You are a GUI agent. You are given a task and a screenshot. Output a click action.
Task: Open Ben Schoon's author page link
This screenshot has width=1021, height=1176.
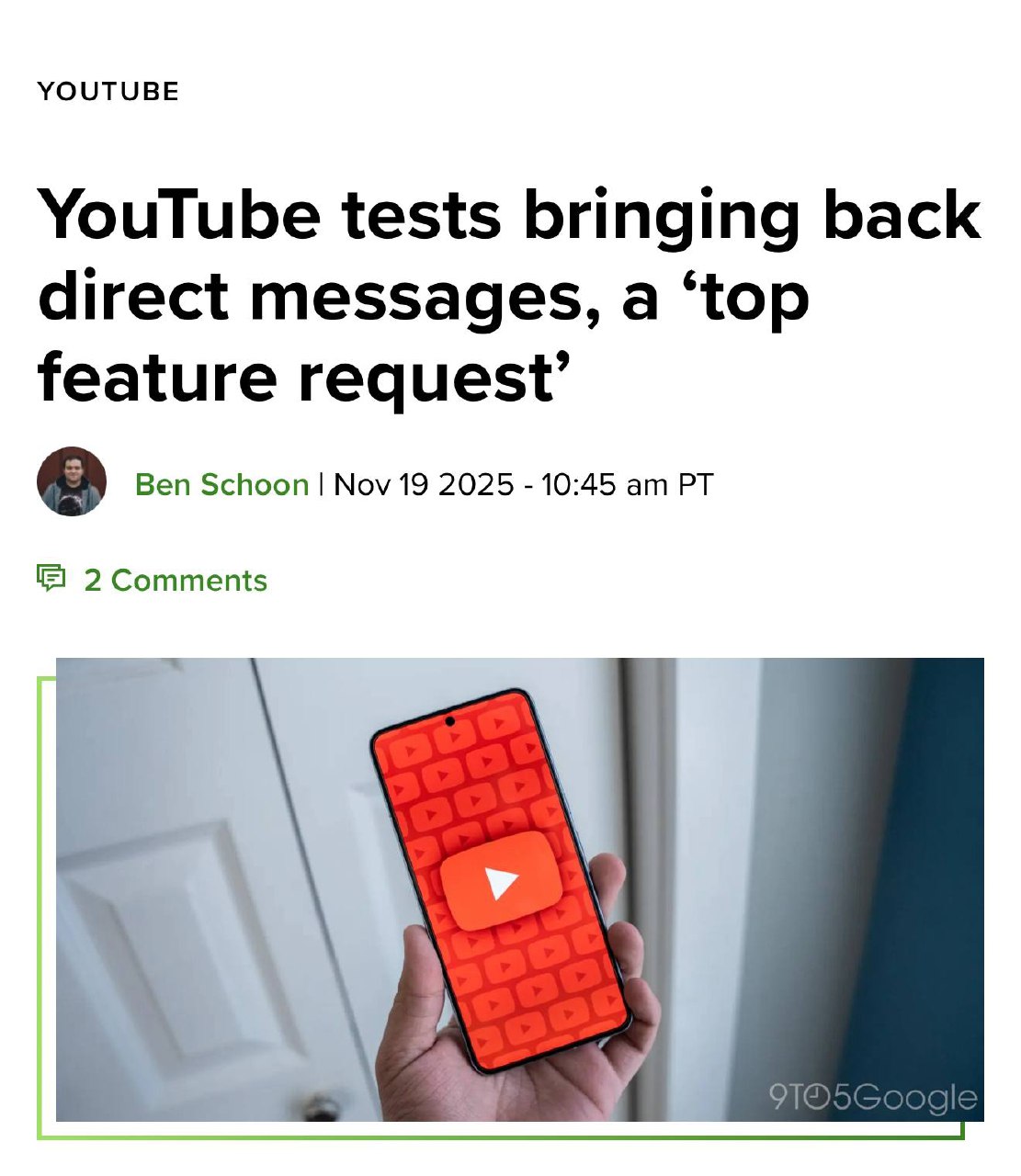(x=221, y=484)
